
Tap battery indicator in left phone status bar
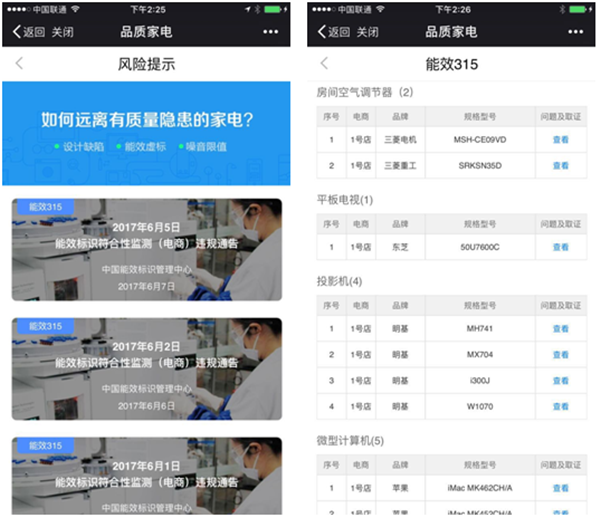click(x=275, y=10)
